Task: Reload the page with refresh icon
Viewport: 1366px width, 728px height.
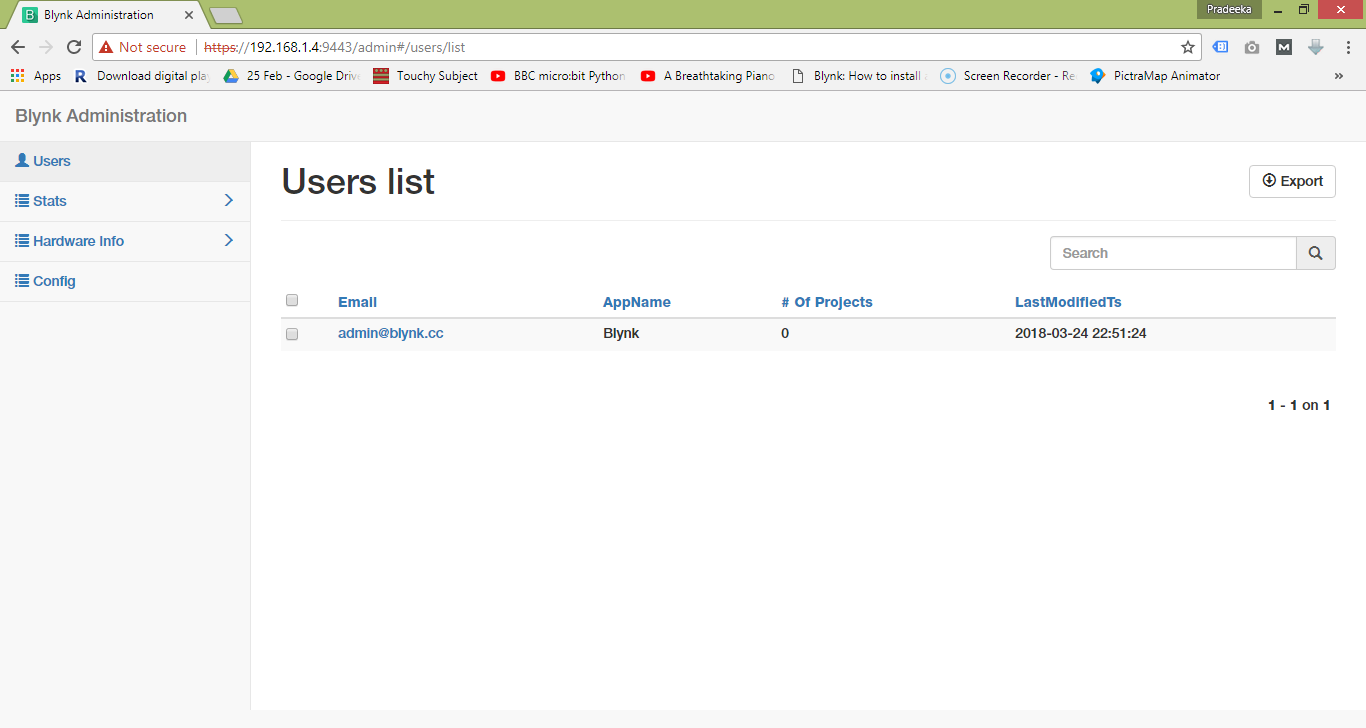Action: pos(74,47)
